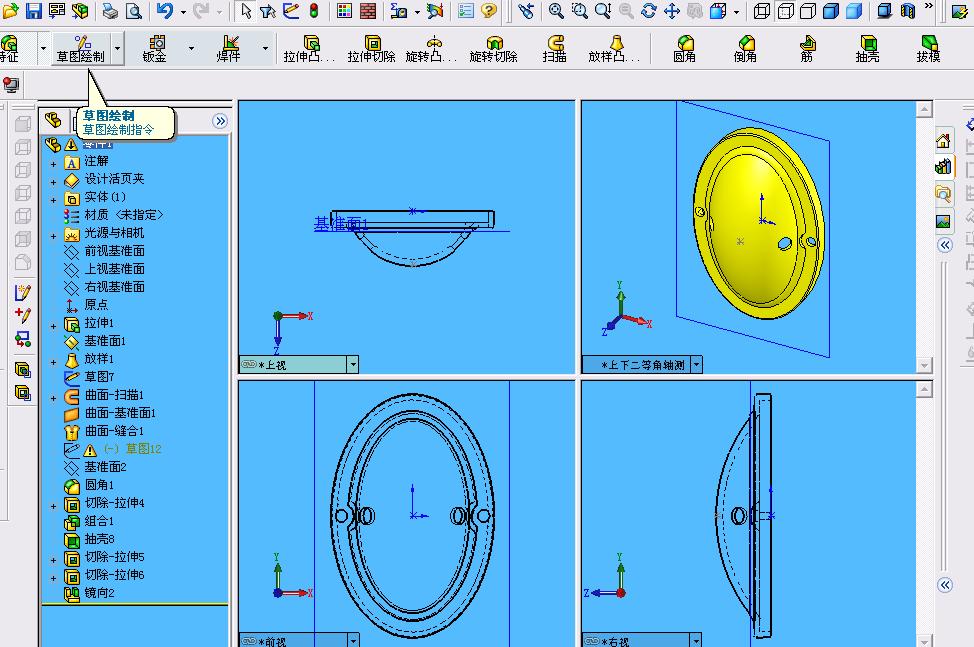Click the 旋转切除 revolved cut tool
This screenshot has height=647, width=974.
pos(494,49)
